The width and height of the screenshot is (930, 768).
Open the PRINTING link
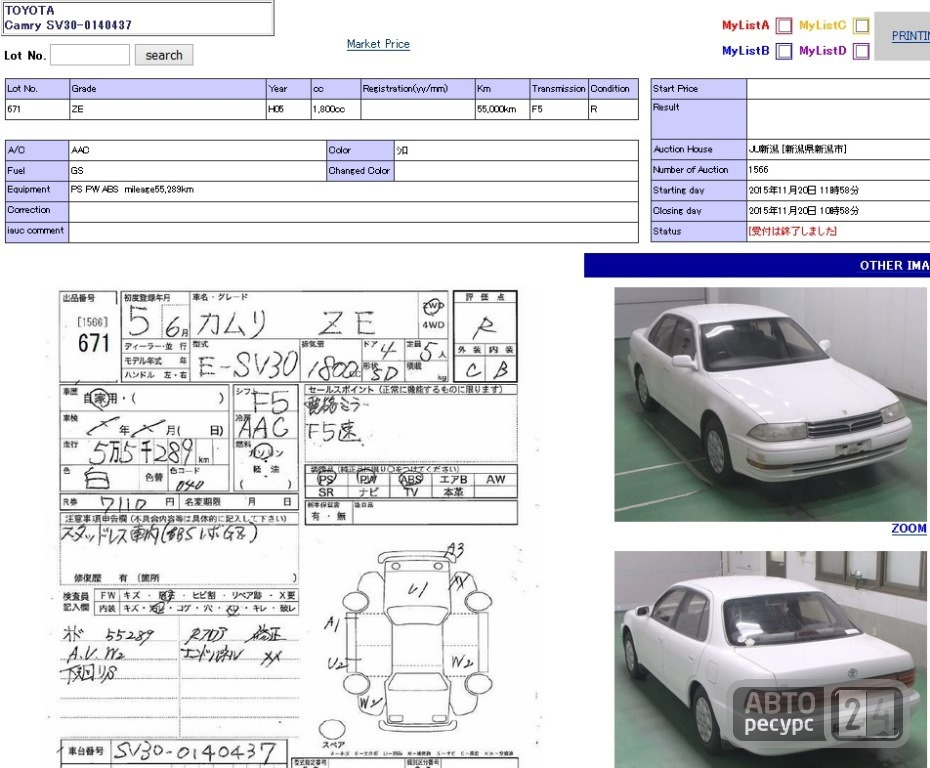pos(910,36)
